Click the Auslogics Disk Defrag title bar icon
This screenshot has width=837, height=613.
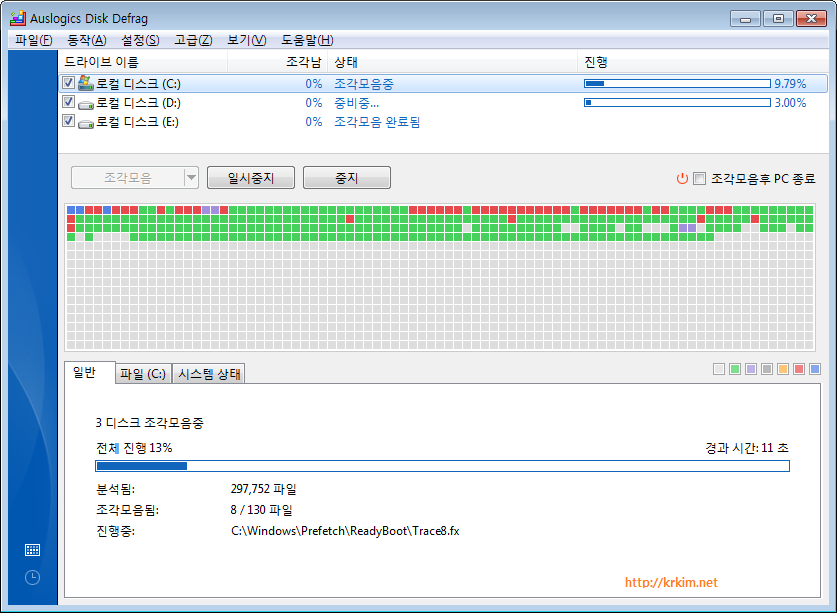18,18
